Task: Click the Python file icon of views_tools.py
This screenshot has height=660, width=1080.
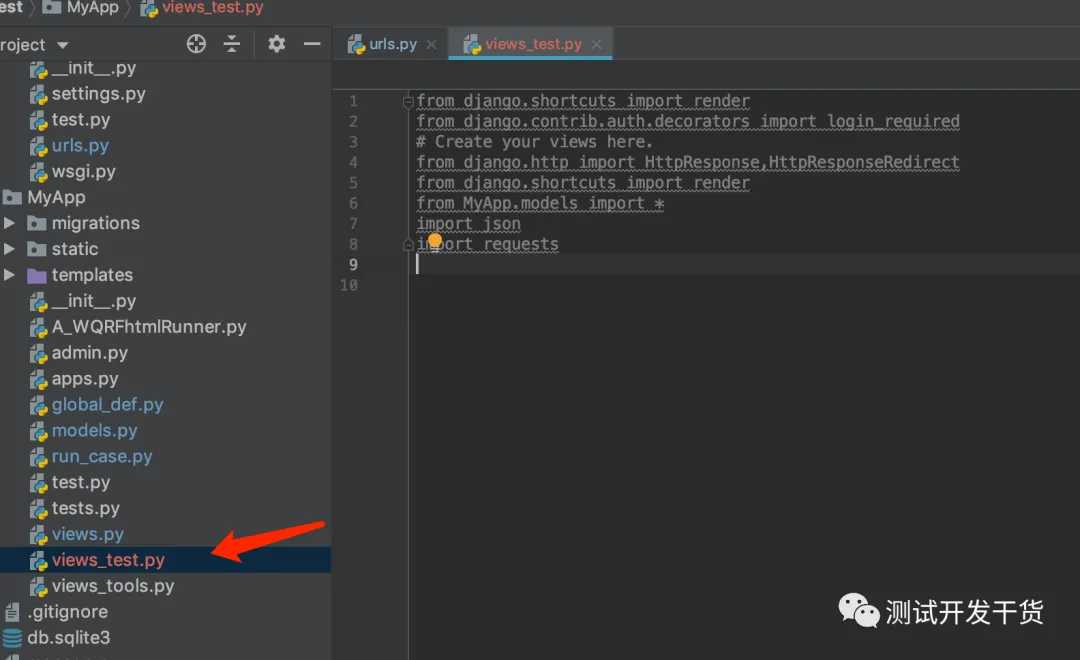Action: [39, 588]
